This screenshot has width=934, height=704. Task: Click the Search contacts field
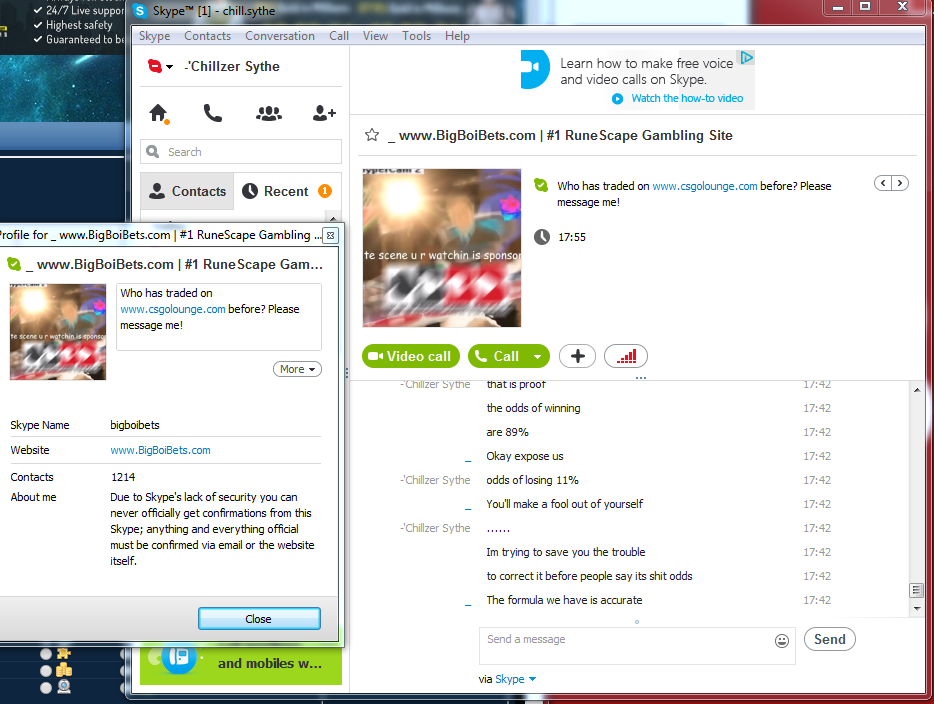point(241,152)
